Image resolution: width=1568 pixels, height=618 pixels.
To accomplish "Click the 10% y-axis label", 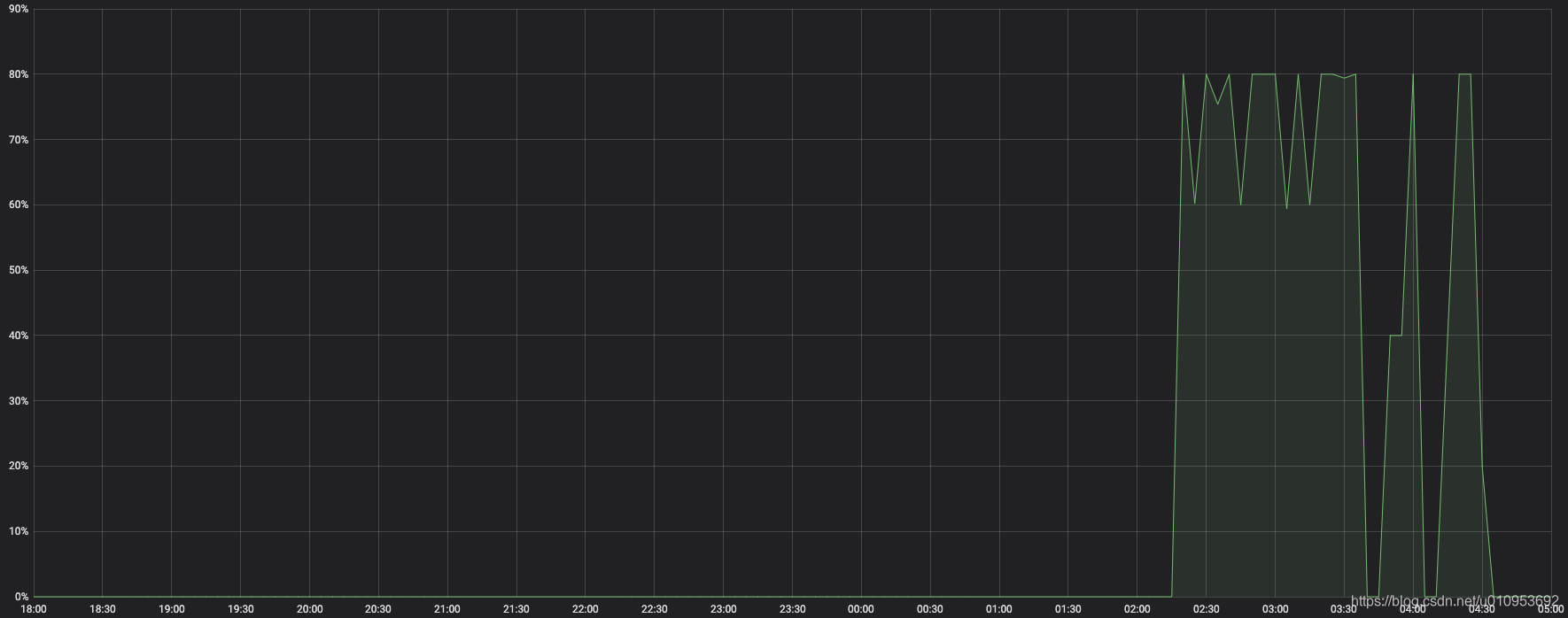I will click(18, 531).
